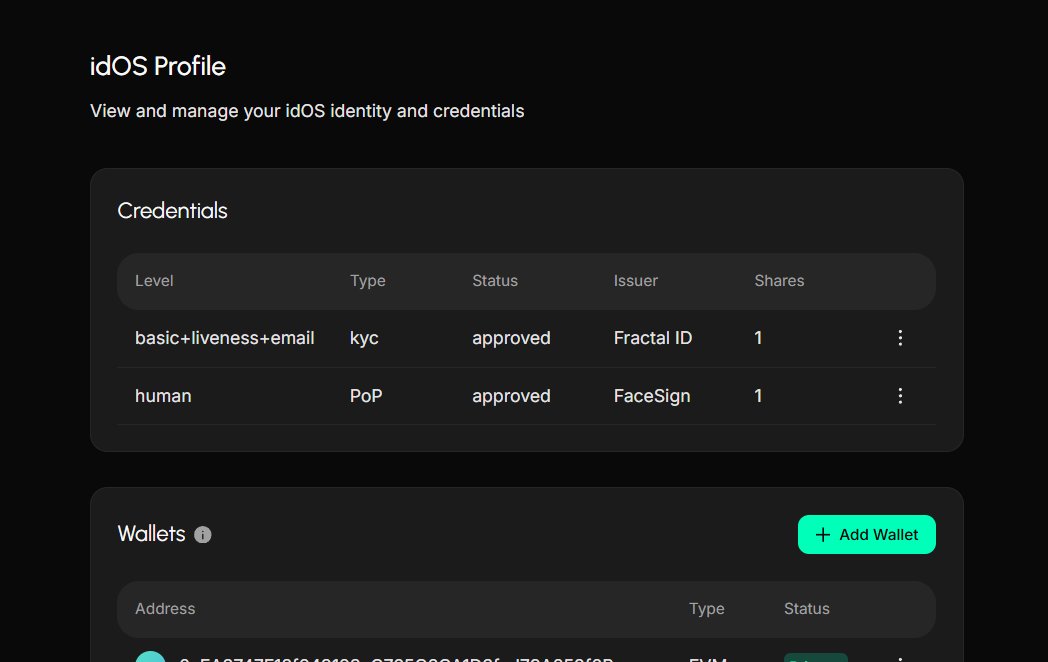This screenshot has height=662, width=1048.
Task: Click the Issuer column header
Action: pyautogui.click(x=636, y=281)
